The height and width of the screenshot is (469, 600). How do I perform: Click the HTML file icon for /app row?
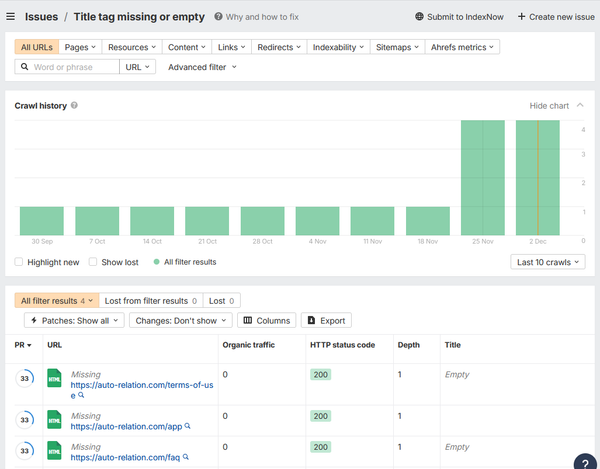click(x=54, y=419)
